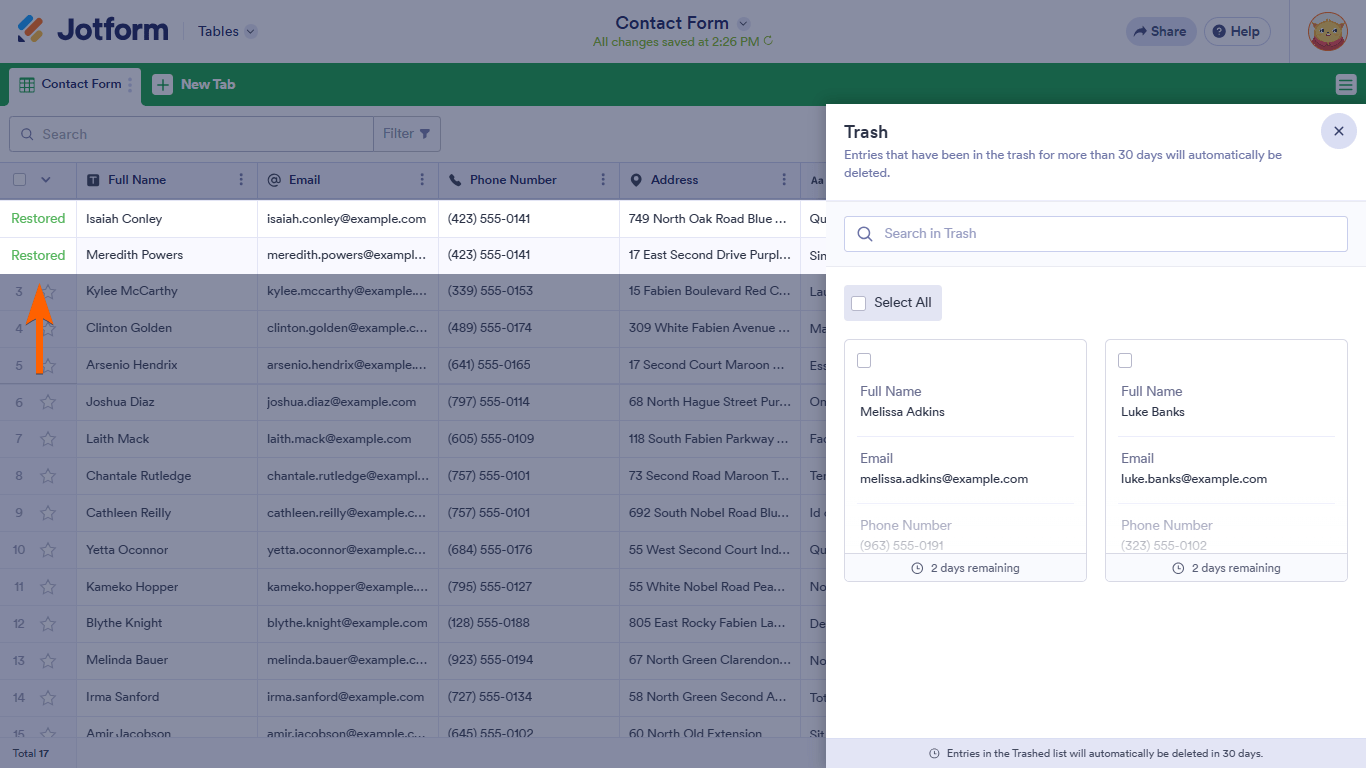The image size is (1366, 768).
Task: Tick the Luke Banks trash entry checkbox
Action: coord(1125,360)
